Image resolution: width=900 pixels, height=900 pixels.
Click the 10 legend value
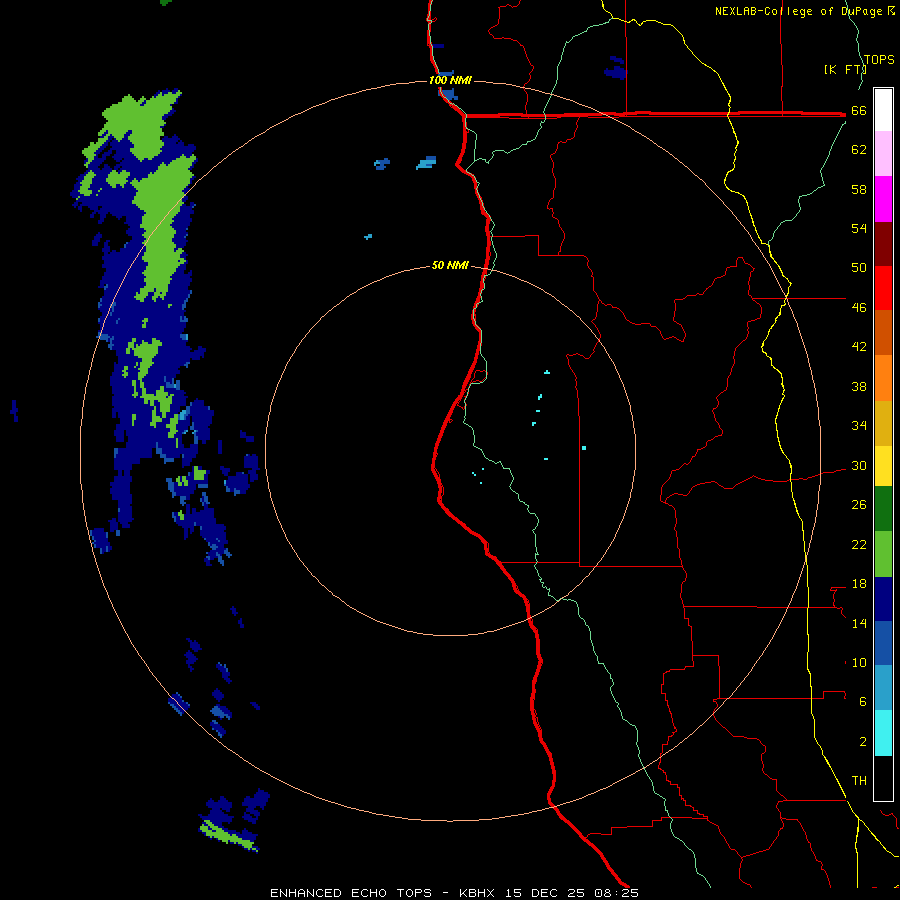click(x=859, y=663)
